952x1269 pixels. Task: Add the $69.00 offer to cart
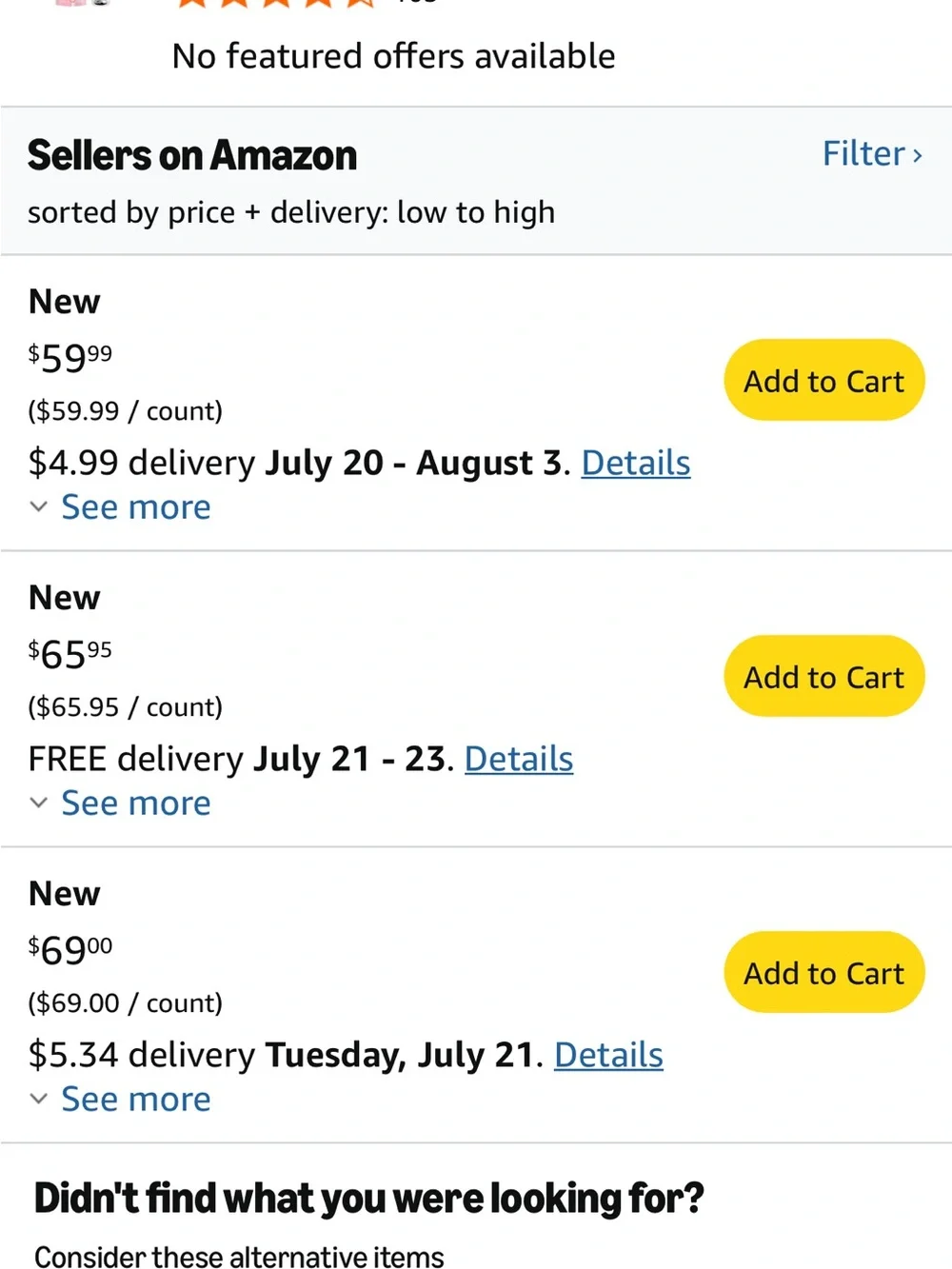[824, 972]
